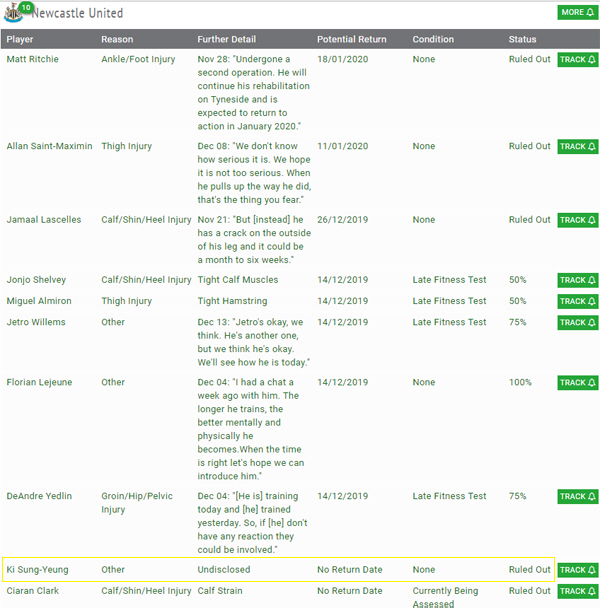Track Jetro Willems' injury updates
The image size is (600, 608).
(x=578, y=323)
